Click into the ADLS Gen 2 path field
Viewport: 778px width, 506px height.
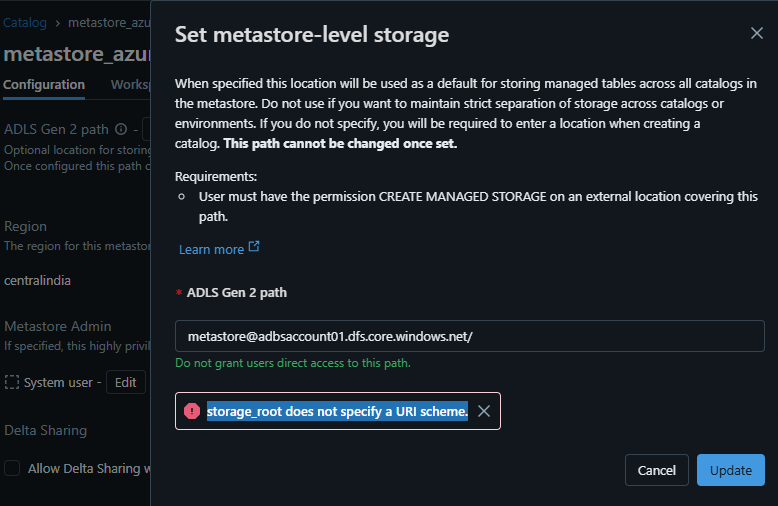click(x=469, y=337)
